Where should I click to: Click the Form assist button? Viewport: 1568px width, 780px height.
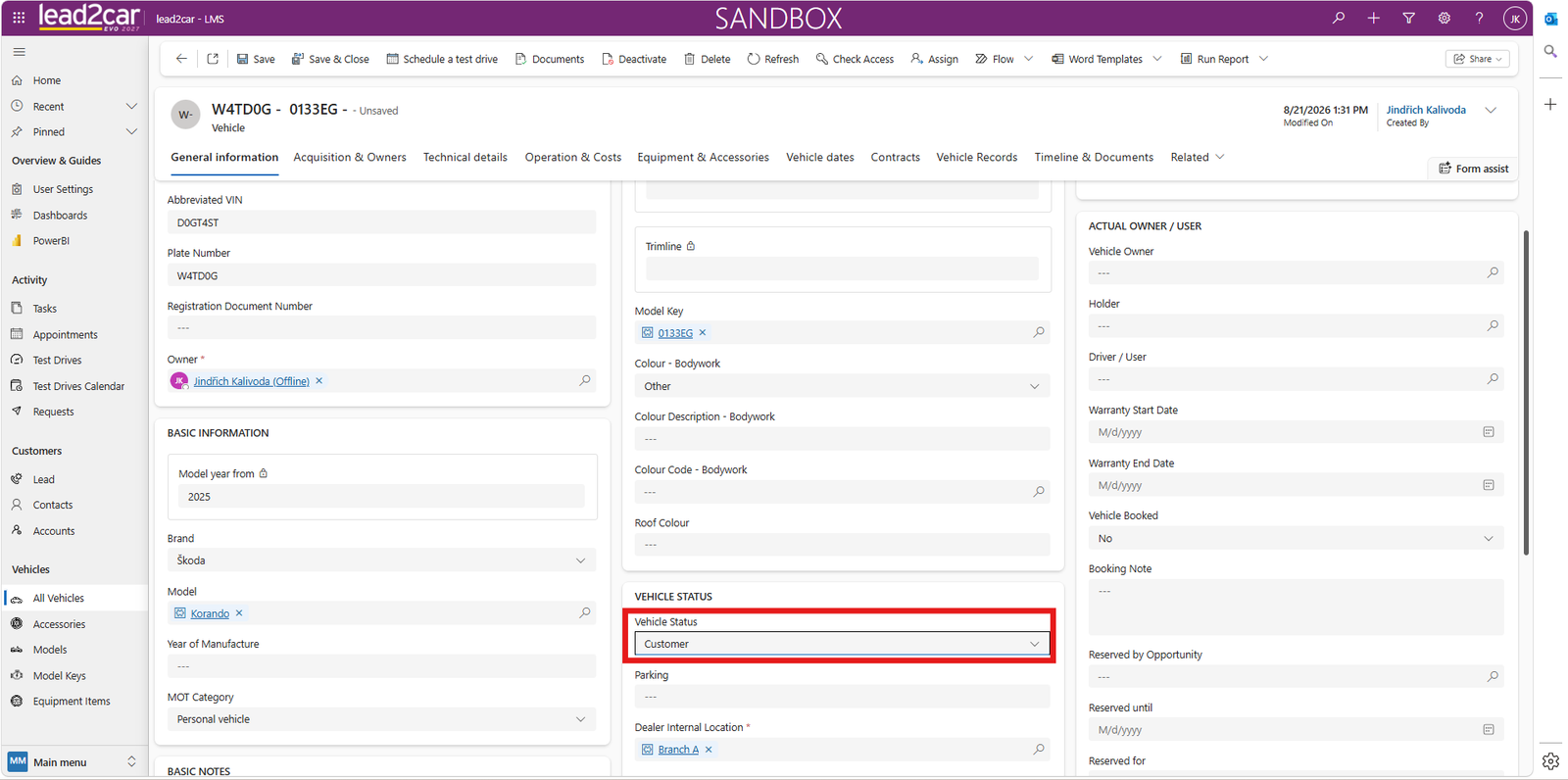(x=1473, y=169)
